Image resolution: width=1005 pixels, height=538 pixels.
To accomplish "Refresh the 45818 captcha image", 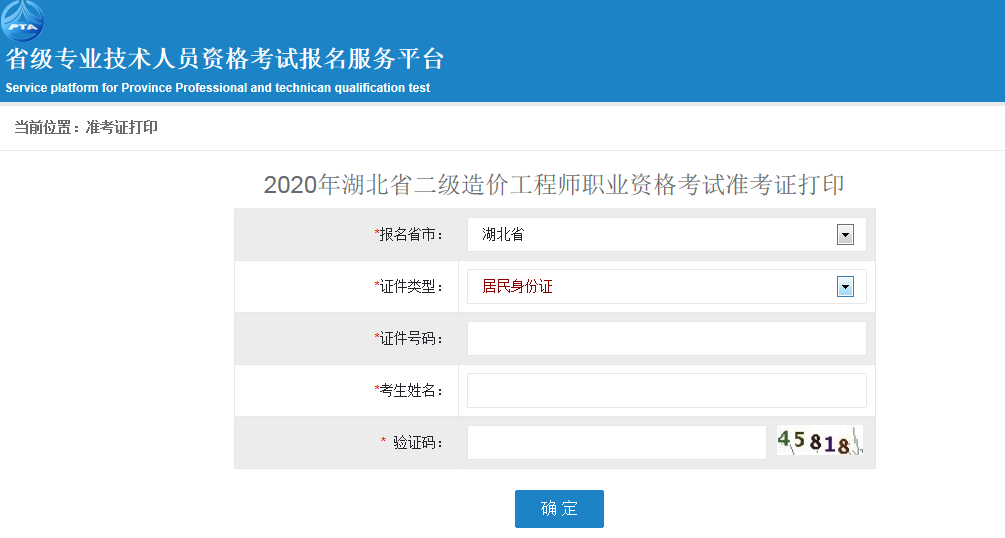I will point(820,441).
